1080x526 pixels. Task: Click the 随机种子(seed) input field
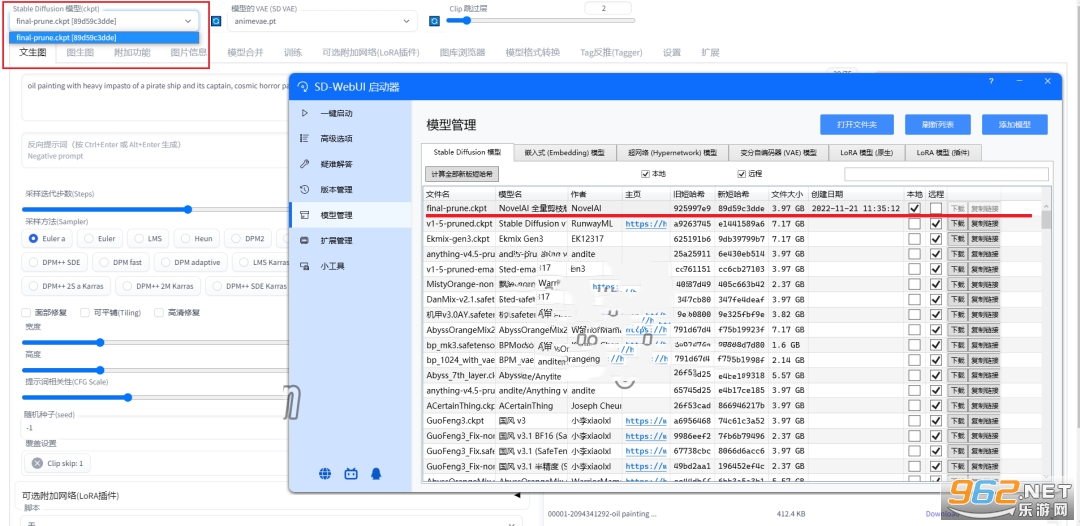click(155, 428)
